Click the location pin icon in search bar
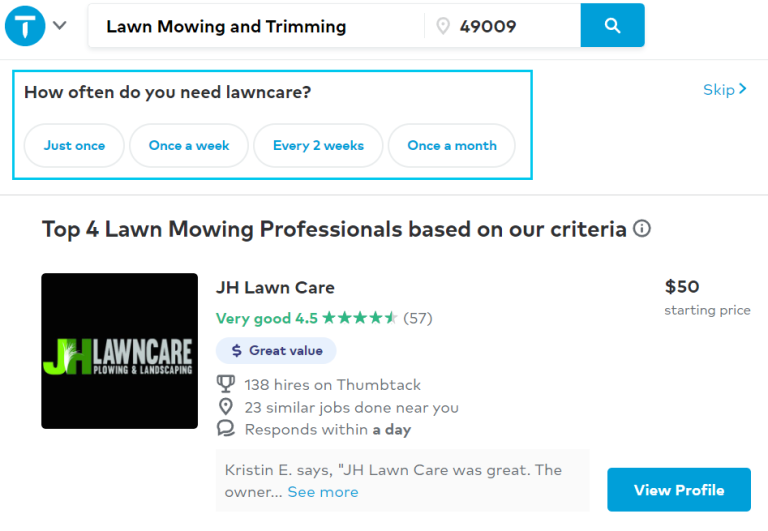This screenshot has width=768, height=531. point(443,26)
